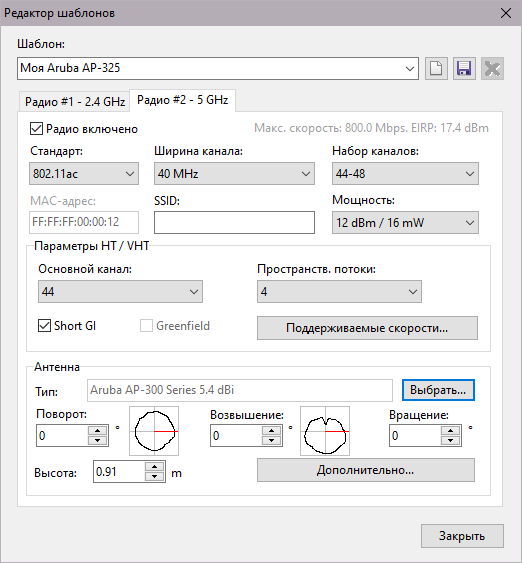Viewport: 522px width, 563px height.
Task: Decrease Высота with the down arrow
Action: point(155,476)
